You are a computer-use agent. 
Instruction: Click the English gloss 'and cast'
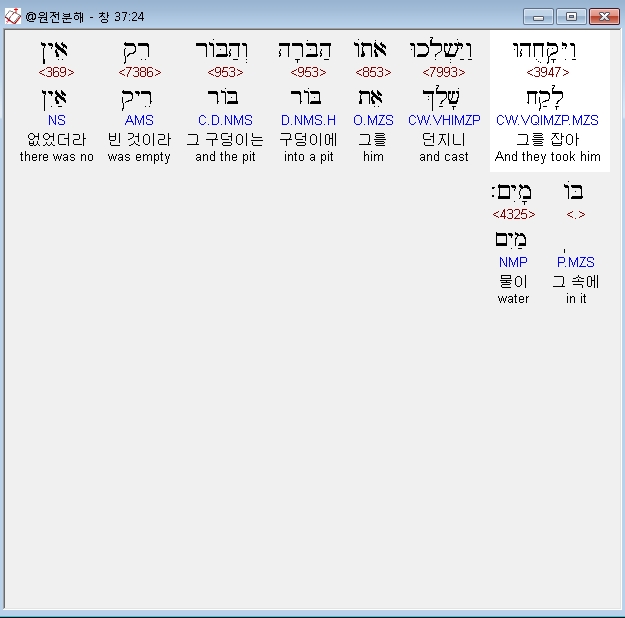tap(444, 157)
